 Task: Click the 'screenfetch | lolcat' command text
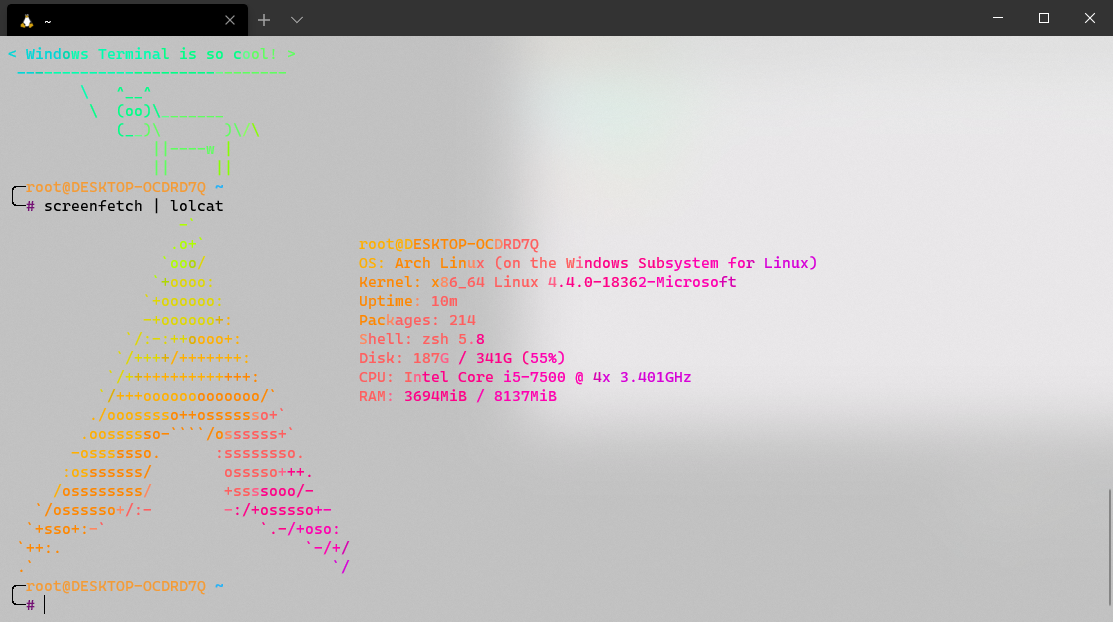pos(133,206)
